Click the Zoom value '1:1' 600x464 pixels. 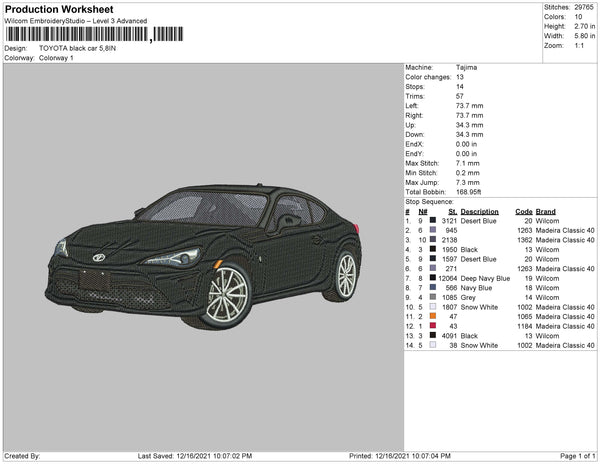579,46
